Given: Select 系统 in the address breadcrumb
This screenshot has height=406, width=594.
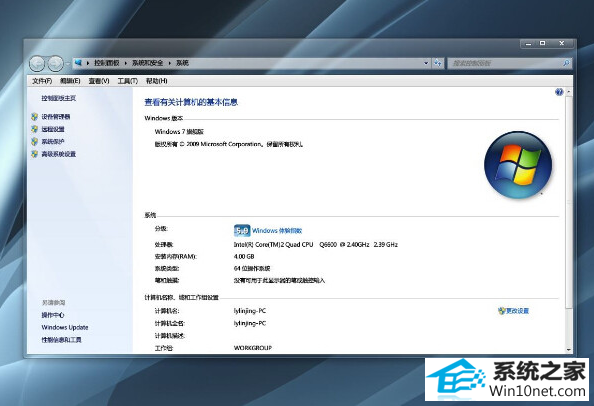Looking at the screenshot, I should click(182, 63).
